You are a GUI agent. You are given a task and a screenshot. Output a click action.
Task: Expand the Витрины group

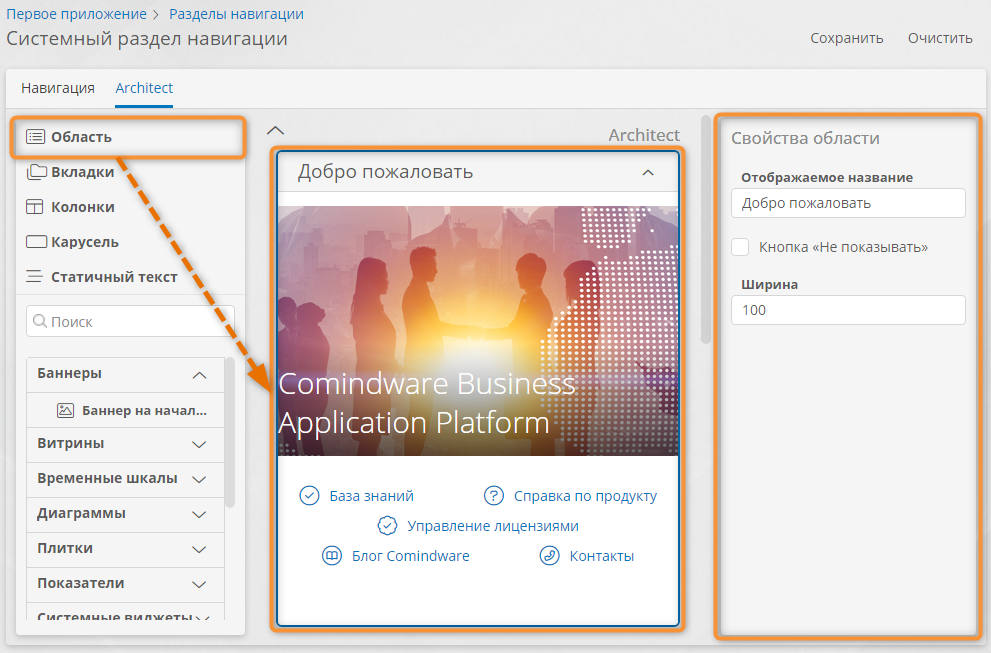tap(199, 444)
